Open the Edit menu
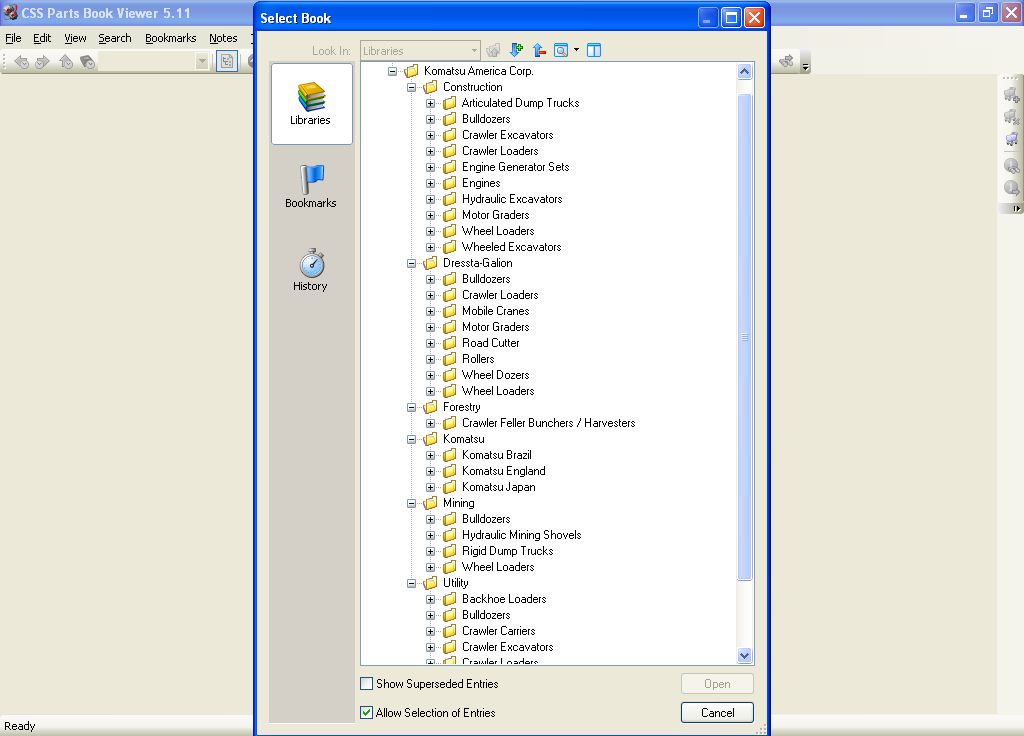The height and width of the screenshot is (736, 1024). click(x=42, y=38)
